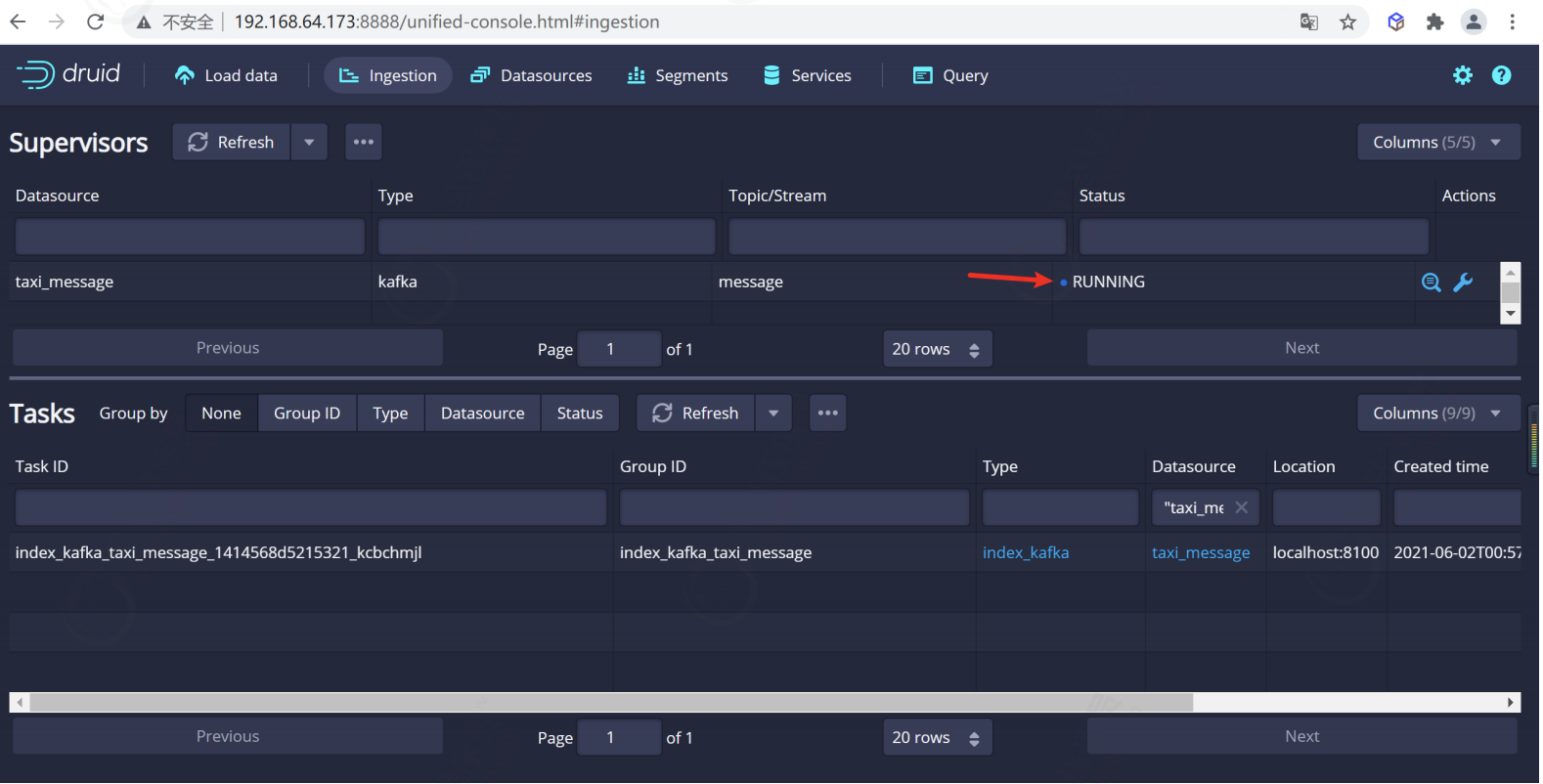The height and width of the screenshot is (784, 1543).
Task: Open the Load data view
Action: click(226, 75)
